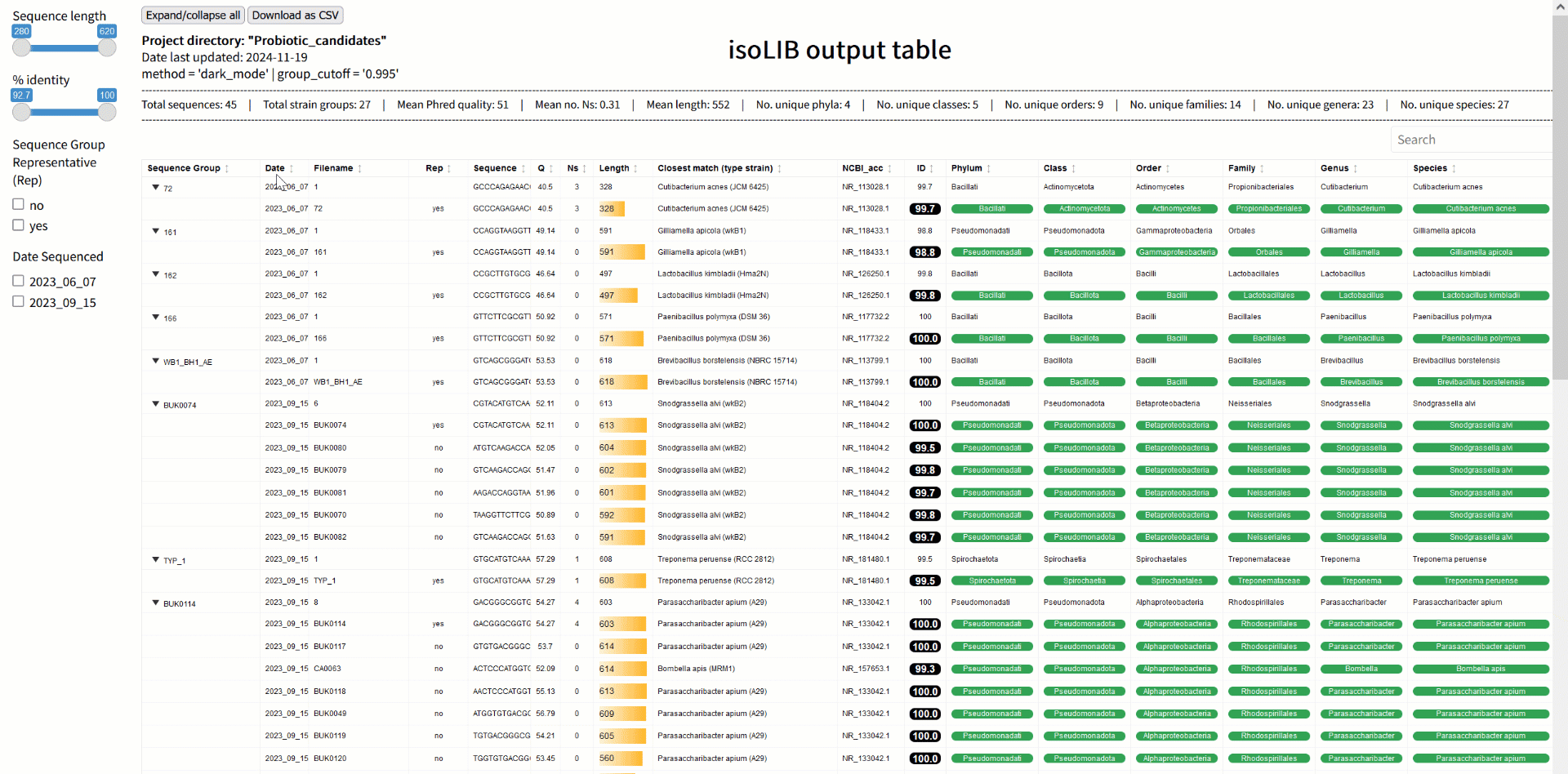Sort by Rep column arrows
This screenshot has width=1568, height=774.
[449, 169]
